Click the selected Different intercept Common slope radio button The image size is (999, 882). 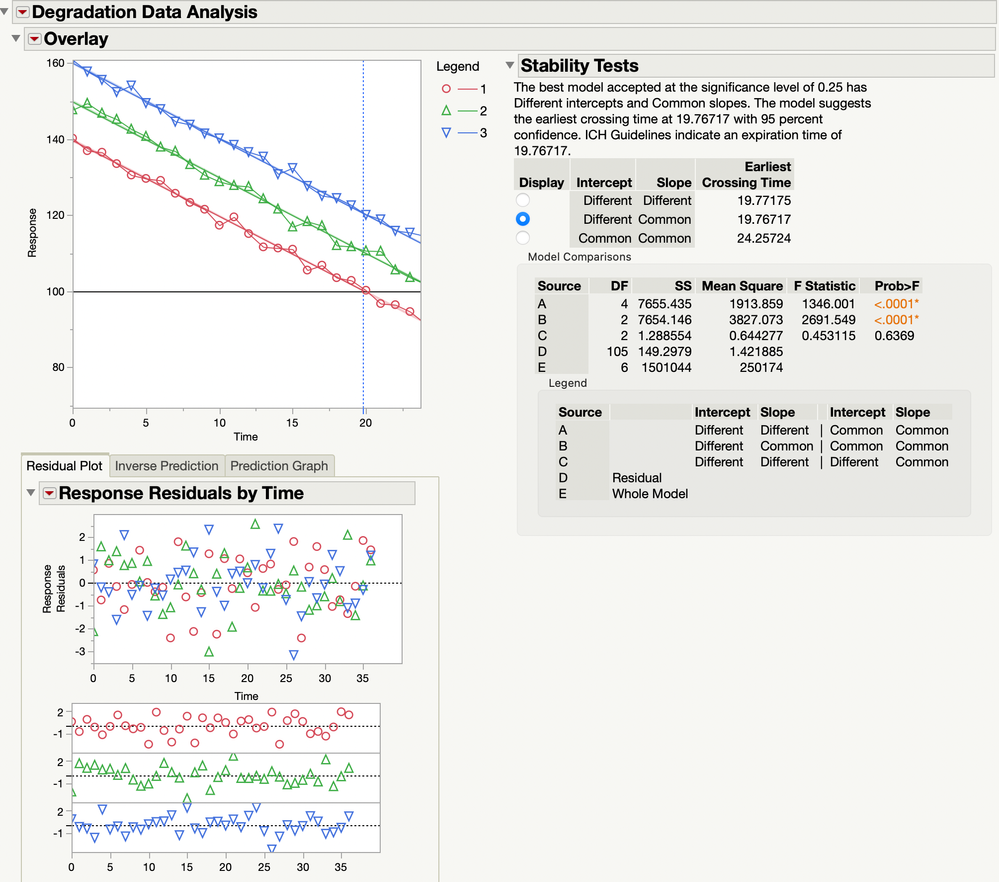pos(521,219)
